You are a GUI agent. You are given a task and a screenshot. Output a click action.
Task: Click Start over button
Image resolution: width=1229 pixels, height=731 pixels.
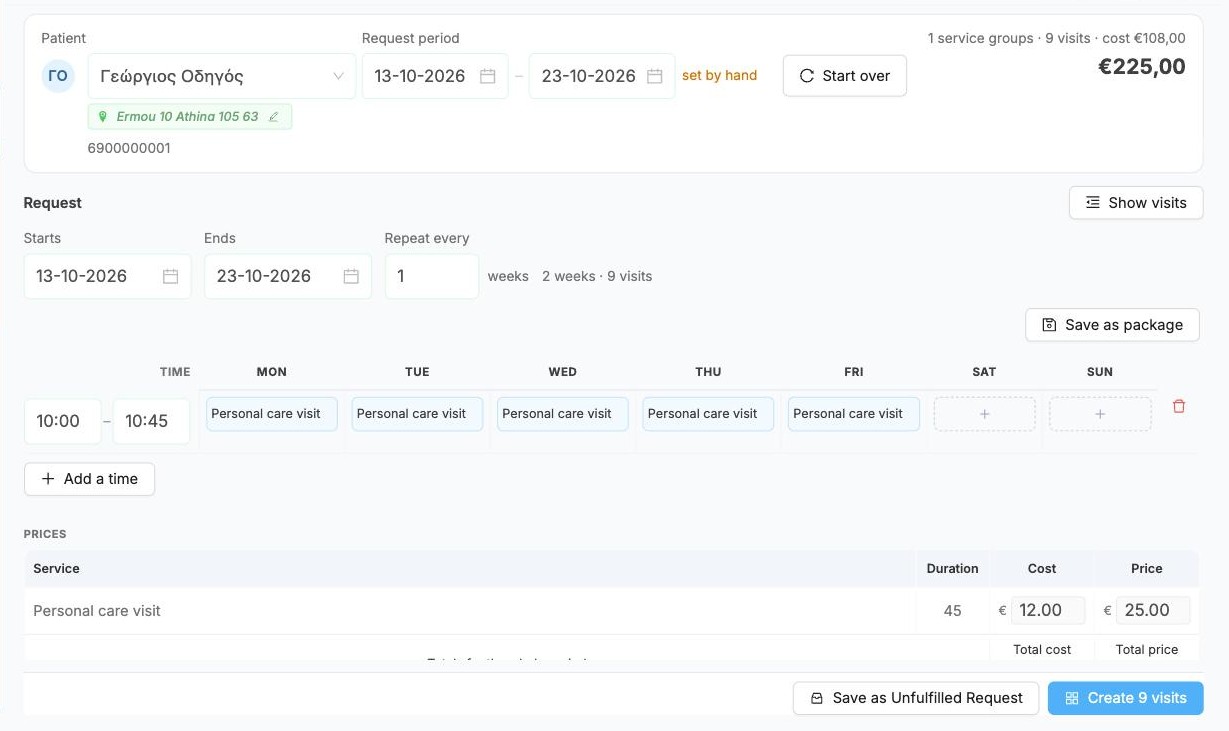pyautogui.click(x=845, y=76)
